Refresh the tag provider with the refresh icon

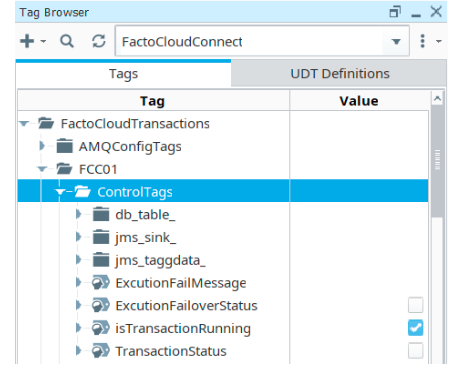pyautogui.click(x=99, y=42)
